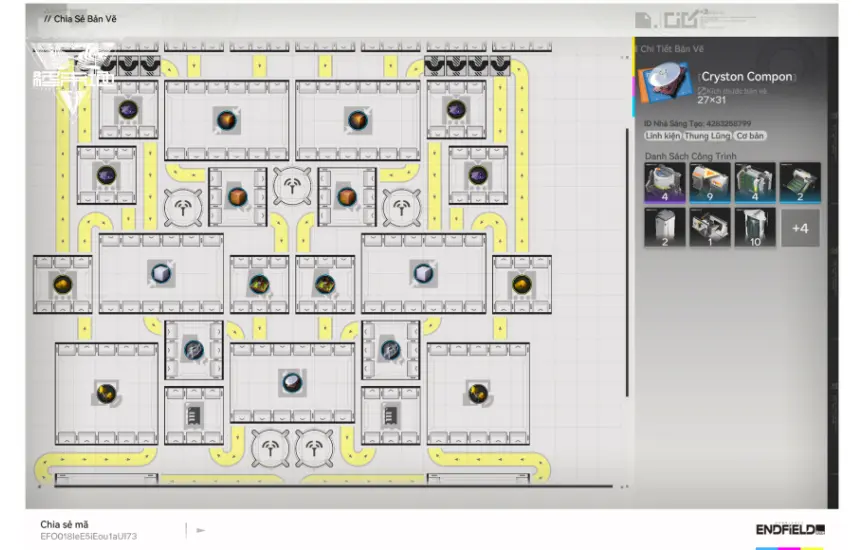Screen dimensions: 865x550
Task: Click the vertical scrollbar beside the blueprint canvas
Action: 627,262
